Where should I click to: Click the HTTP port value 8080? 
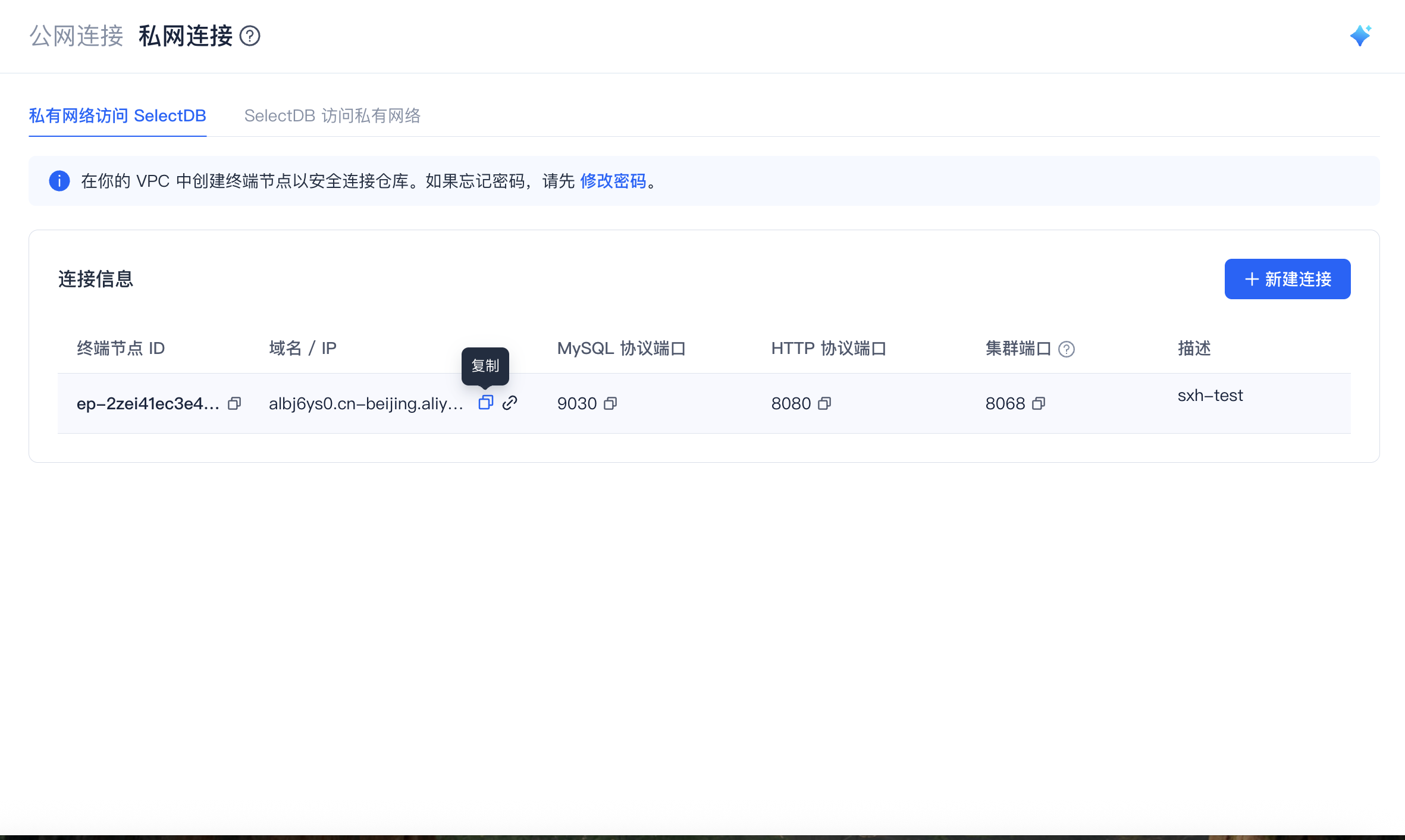click(791, 403)
